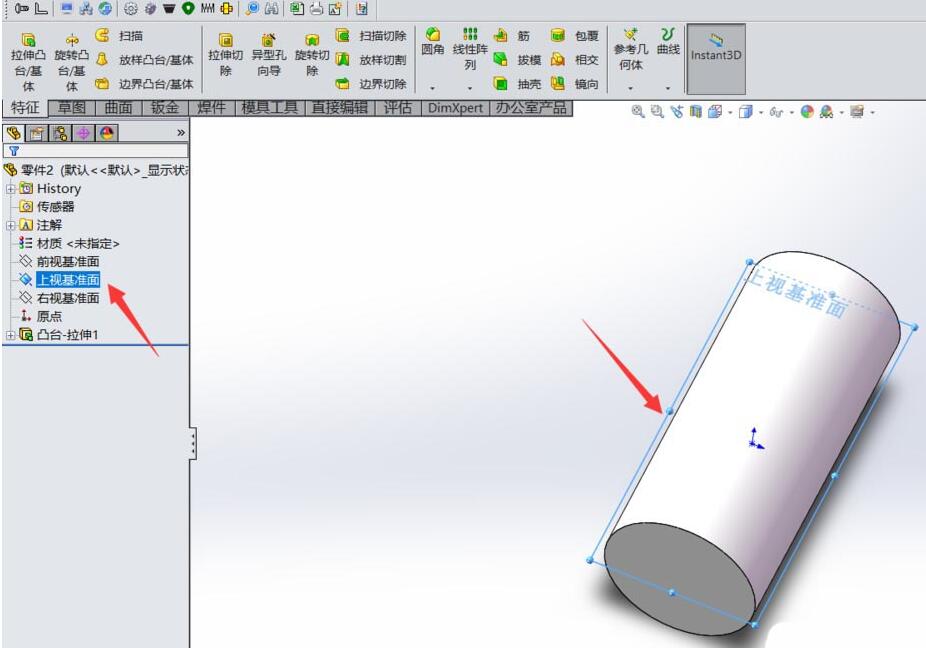Open the ConfigurationManager panel tab
The image size is (926, 648).
click(x=60, y=133)
